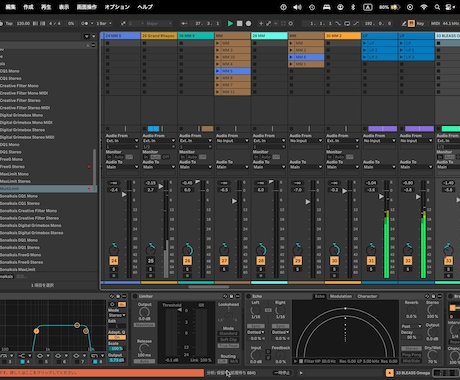Toggle track 31 activator button
This screenshot has width=460, height=380.
pyautogui.click(x=371, y=261)
